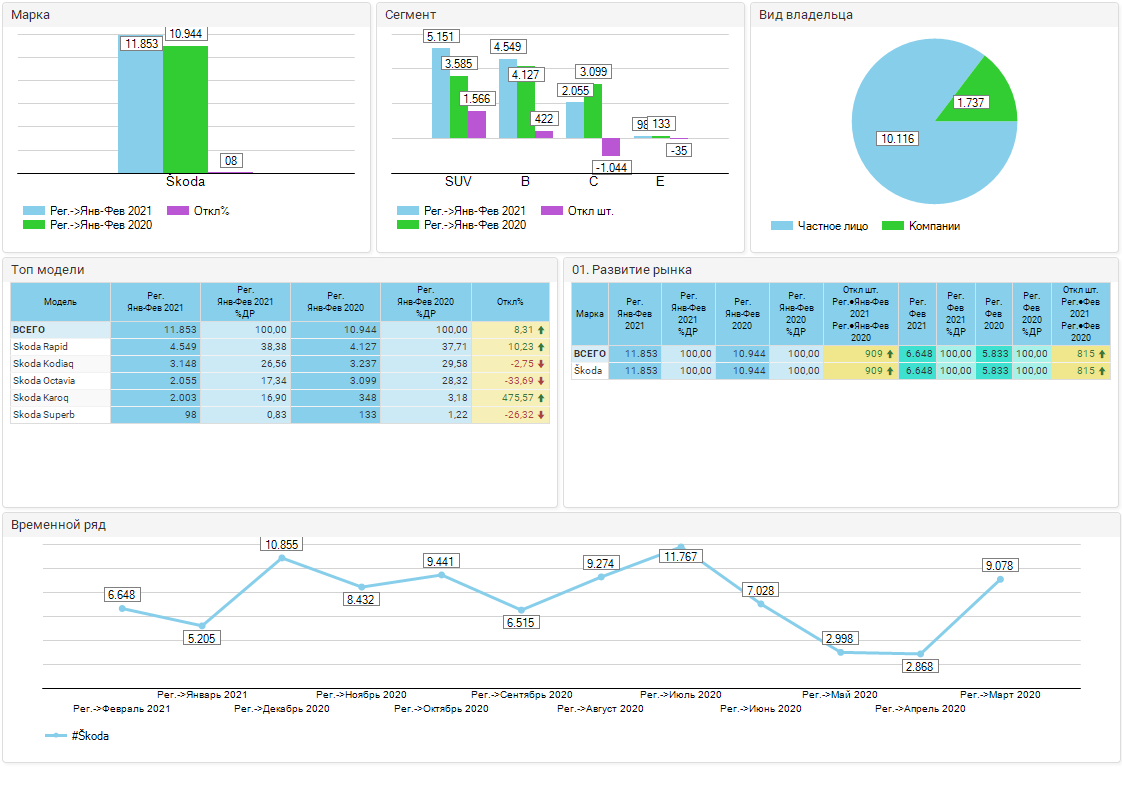Screen dimensions: 1122x793
Task: Click red down arrow in Skoda Kodiaq row
Action: (x=541, y=363)
